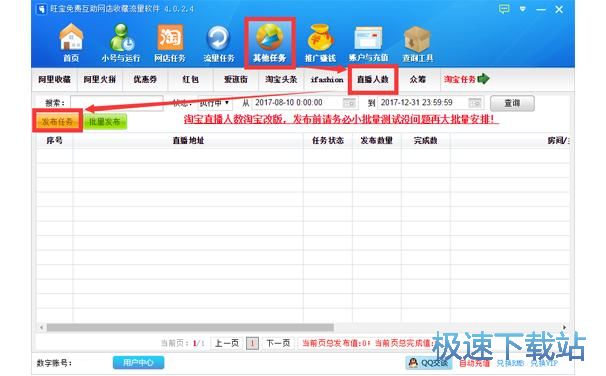
Task: Switch to 阿里火拼 tab
Action: click(x=100, y=80)
